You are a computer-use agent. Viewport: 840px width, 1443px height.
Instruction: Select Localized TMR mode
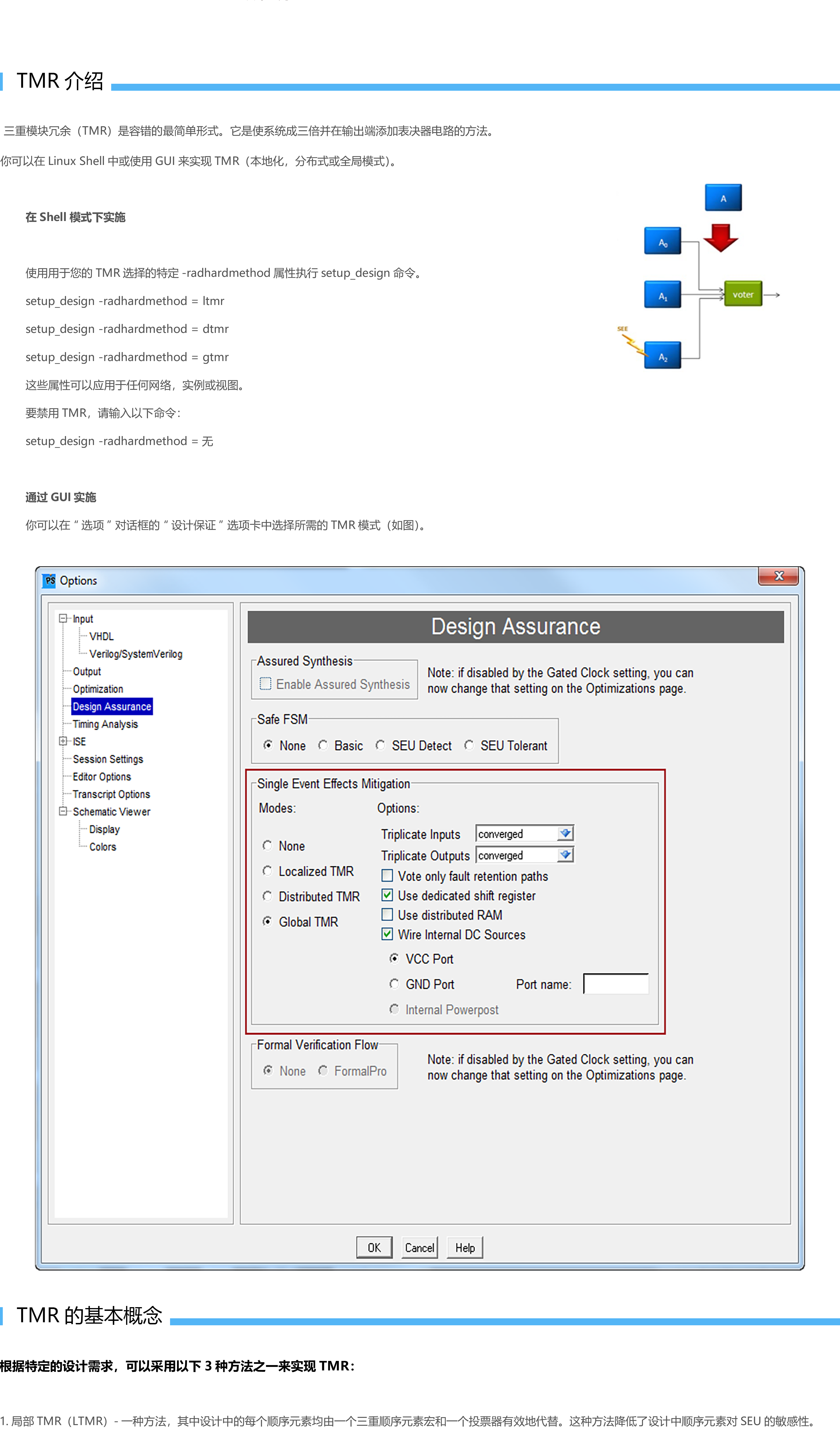(268, 871)
